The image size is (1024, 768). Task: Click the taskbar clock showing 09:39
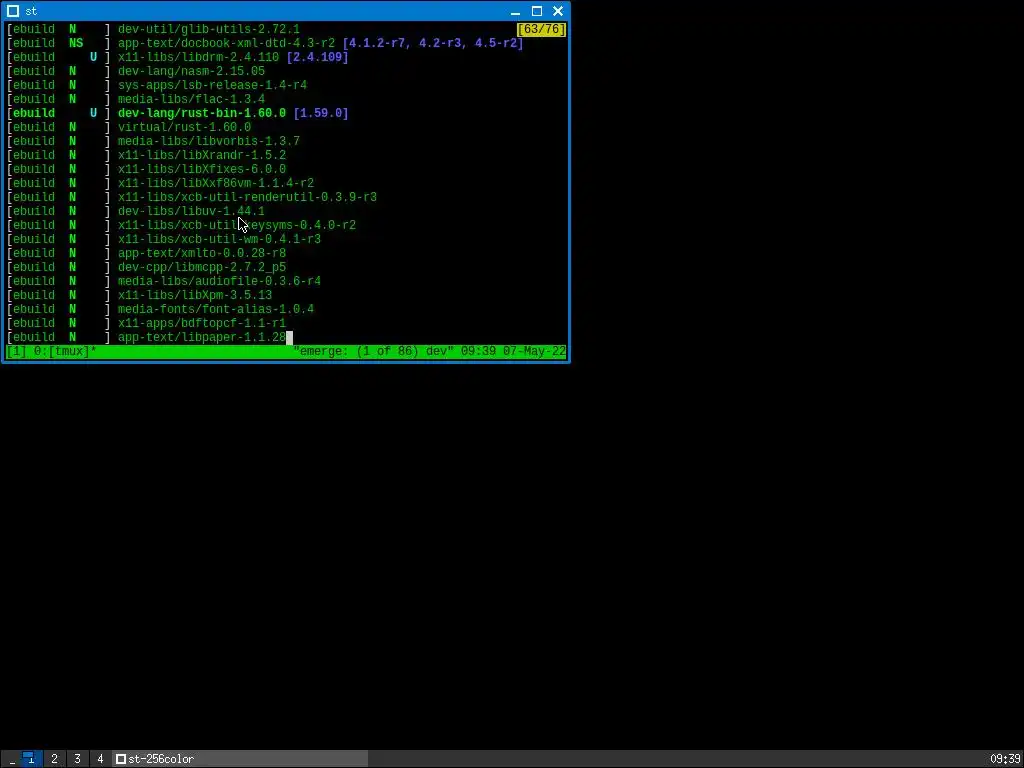click(x=1004, y=759)
